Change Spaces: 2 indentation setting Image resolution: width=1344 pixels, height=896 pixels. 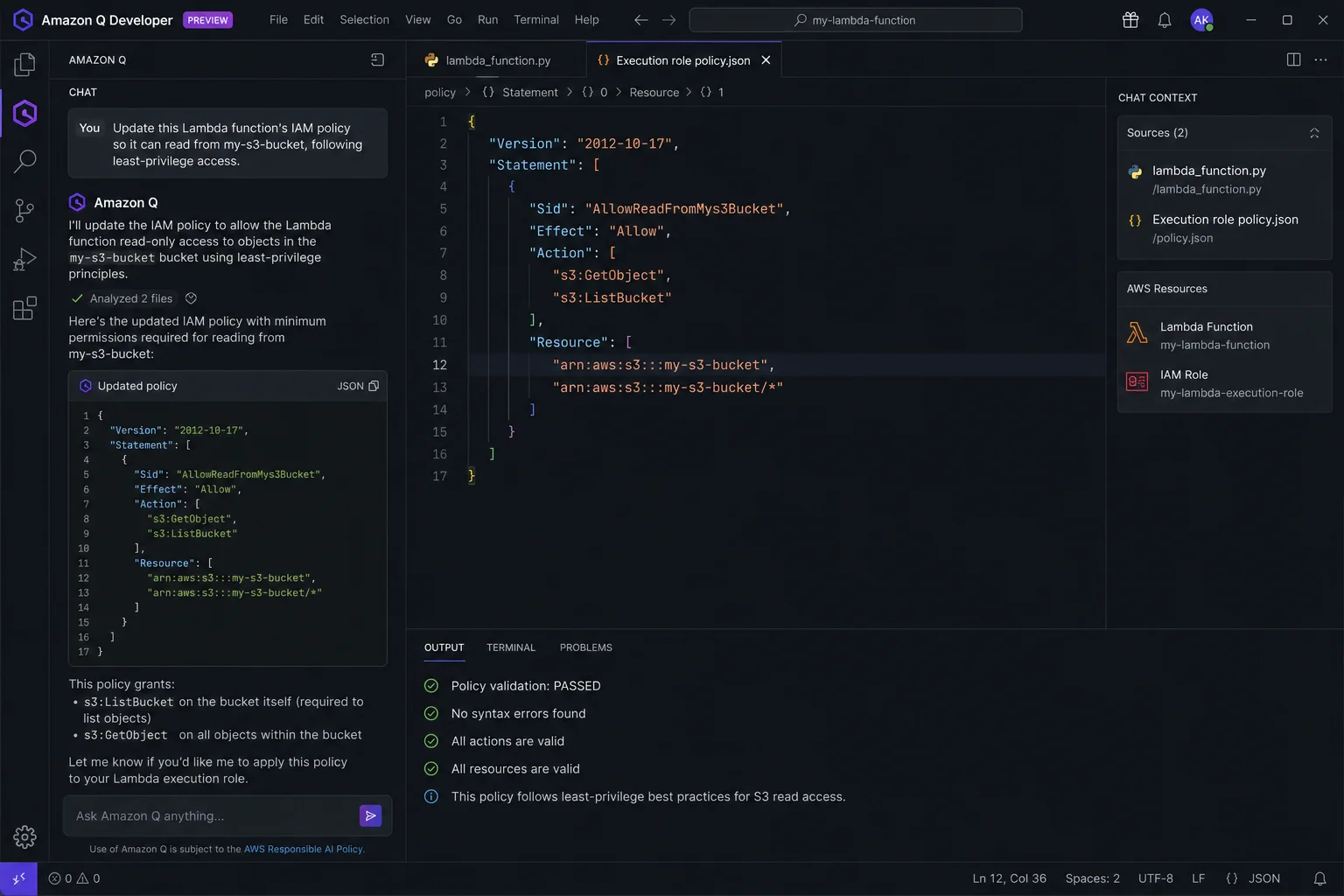click(x=1093, y=878)
